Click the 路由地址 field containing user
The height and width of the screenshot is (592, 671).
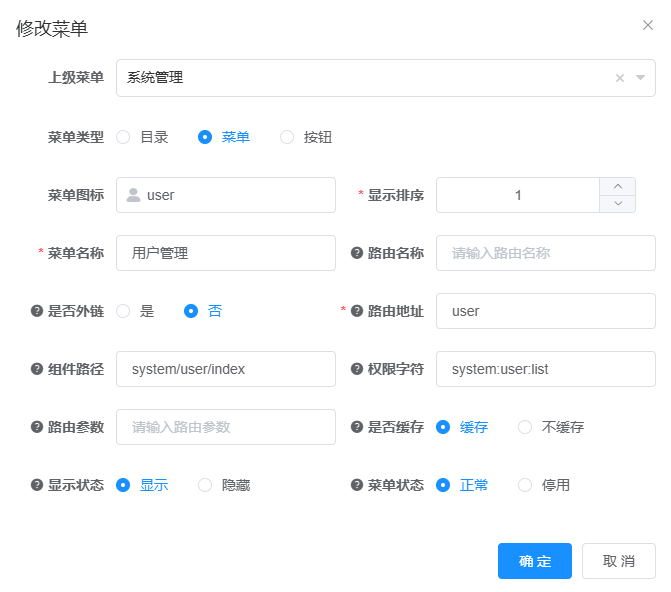(546, 311)
